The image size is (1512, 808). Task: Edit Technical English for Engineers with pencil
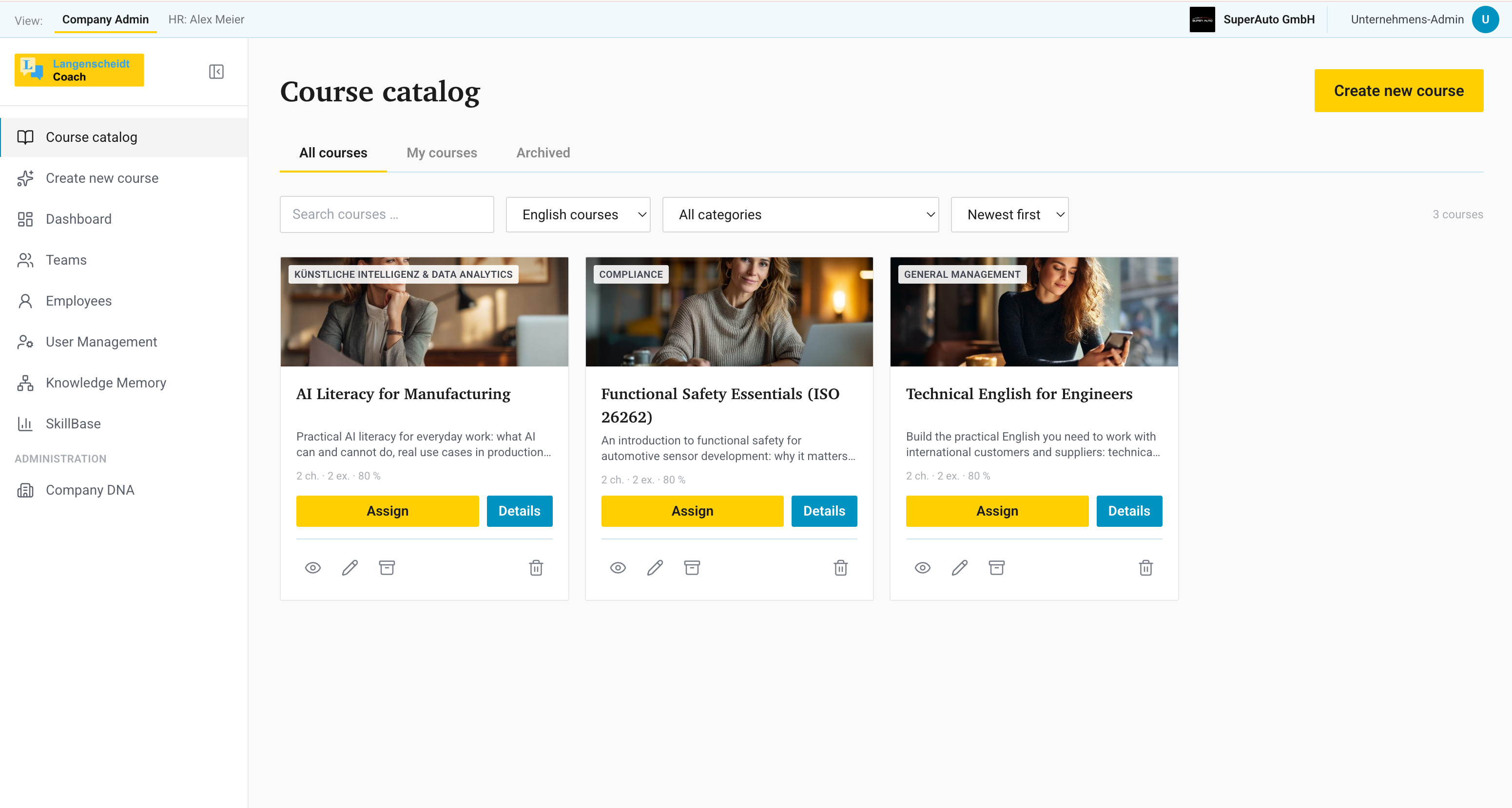[960, 567]
